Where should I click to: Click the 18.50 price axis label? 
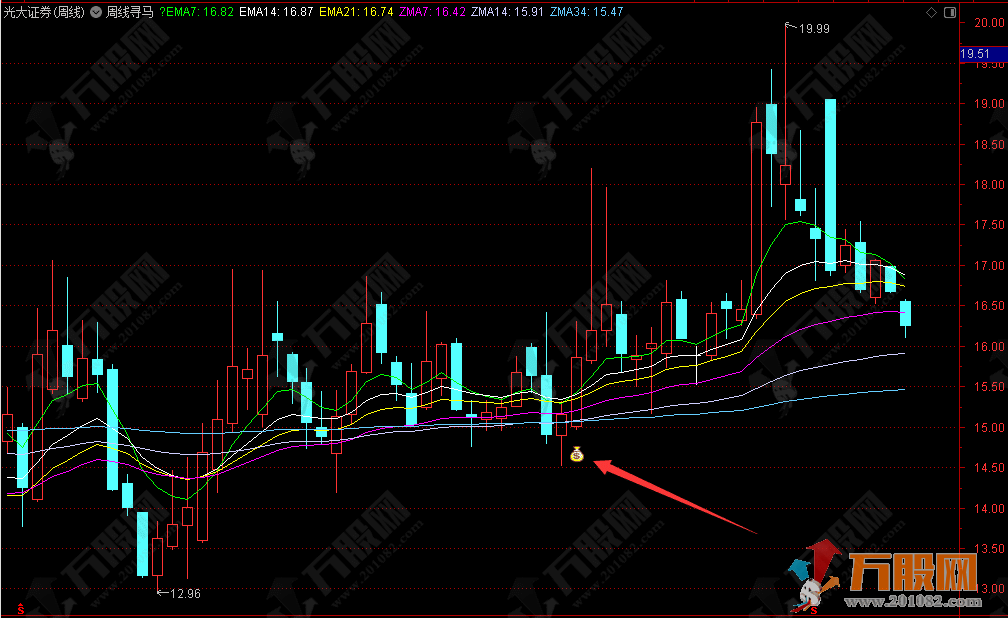(989, 145)
